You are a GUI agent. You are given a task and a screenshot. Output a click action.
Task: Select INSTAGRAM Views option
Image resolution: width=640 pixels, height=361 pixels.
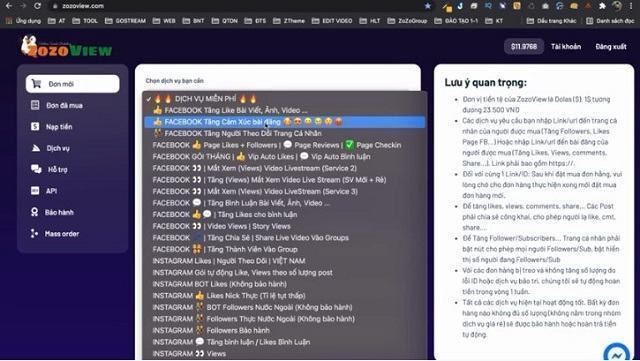(284, 354)
